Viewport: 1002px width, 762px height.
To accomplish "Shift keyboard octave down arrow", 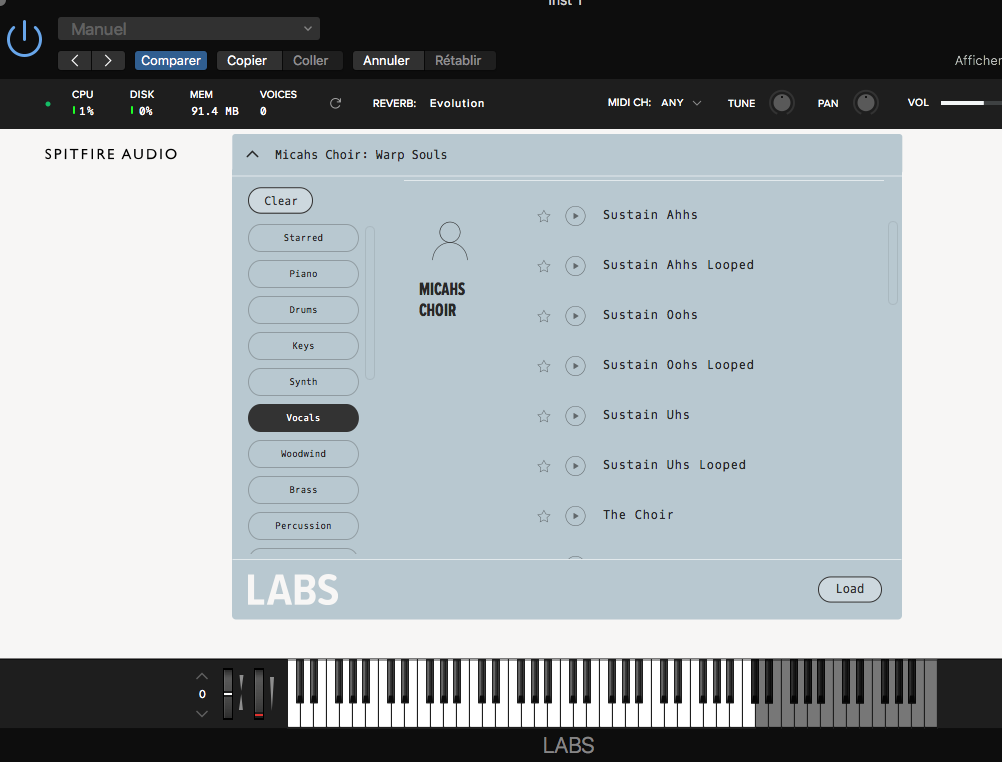I will click(x=202, y=713).
